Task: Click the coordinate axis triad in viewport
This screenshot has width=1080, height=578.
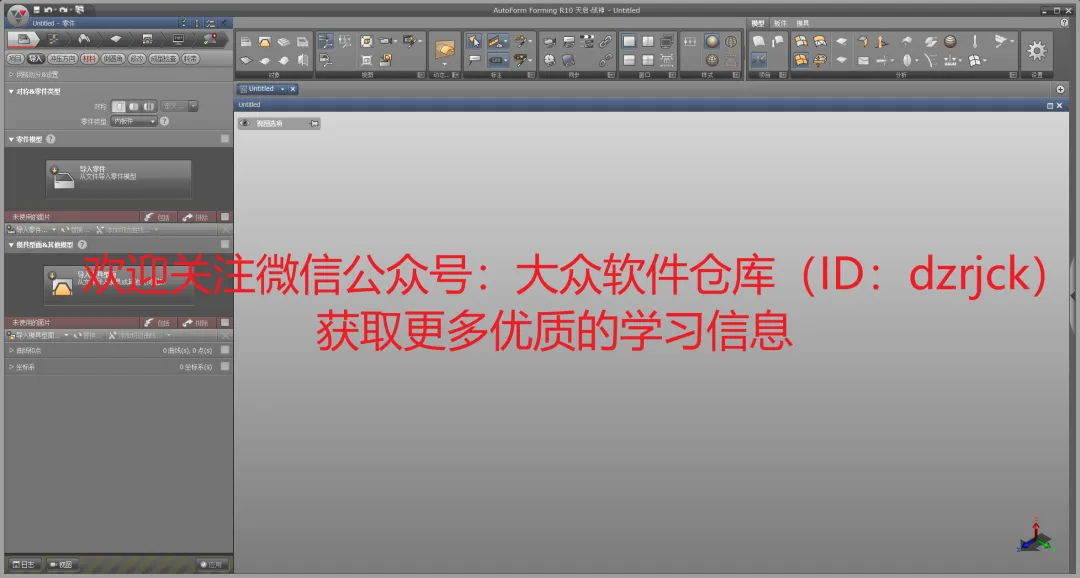Action: pos(1035,537)
